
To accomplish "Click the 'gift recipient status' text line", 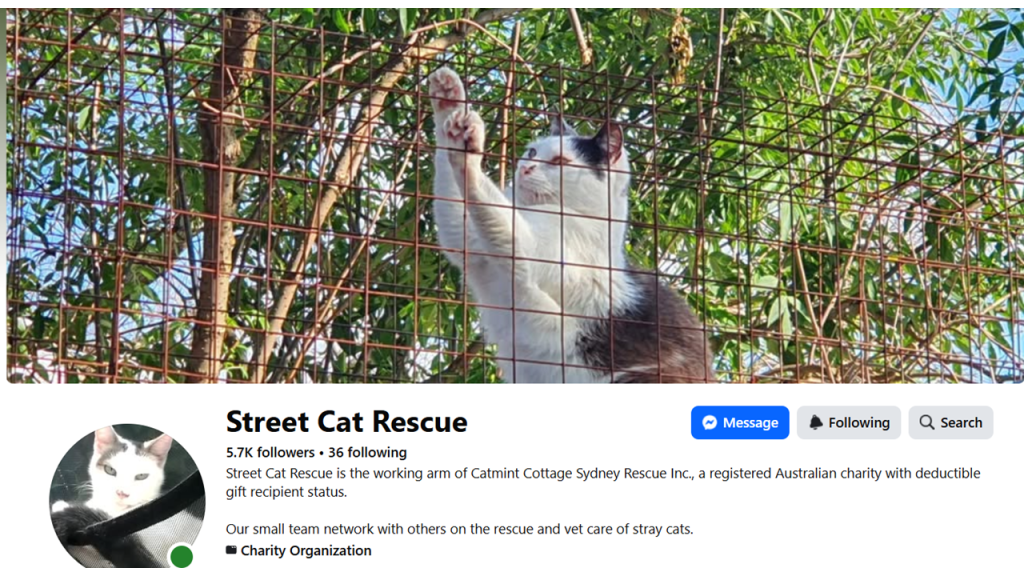I will 286,492.
